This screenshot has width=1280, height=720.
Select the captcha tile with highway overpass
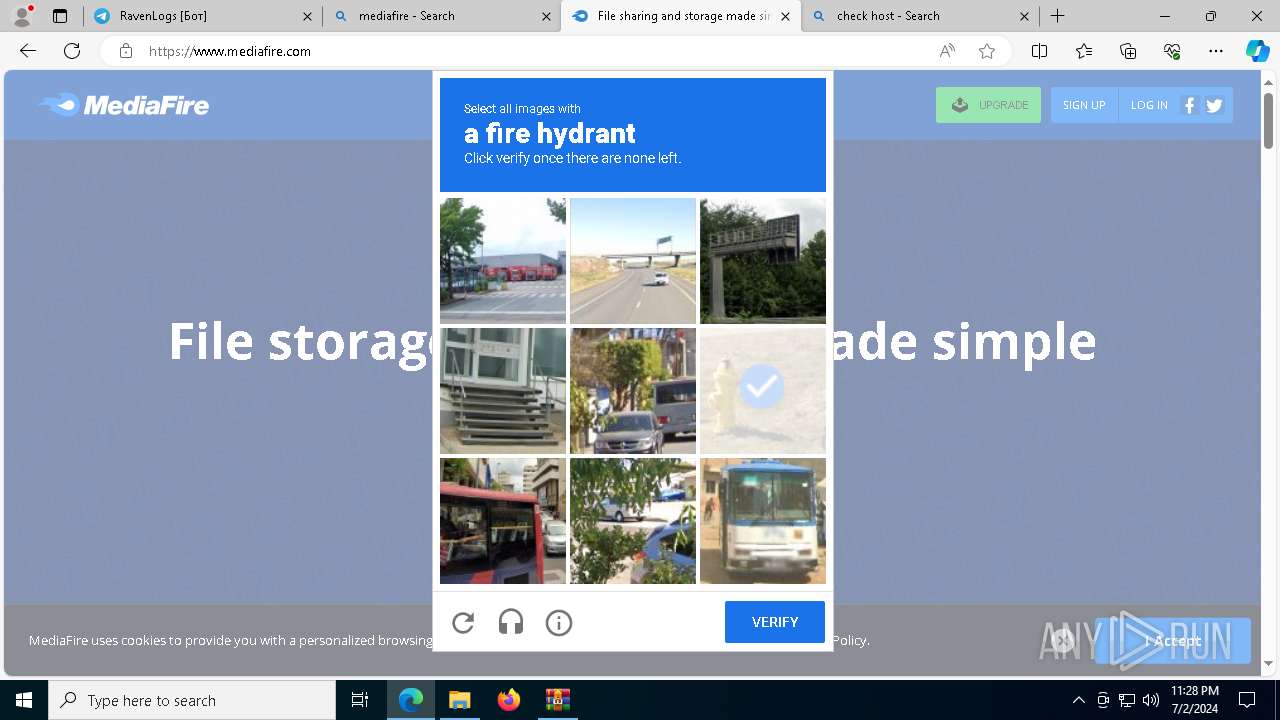coord(633,261)
